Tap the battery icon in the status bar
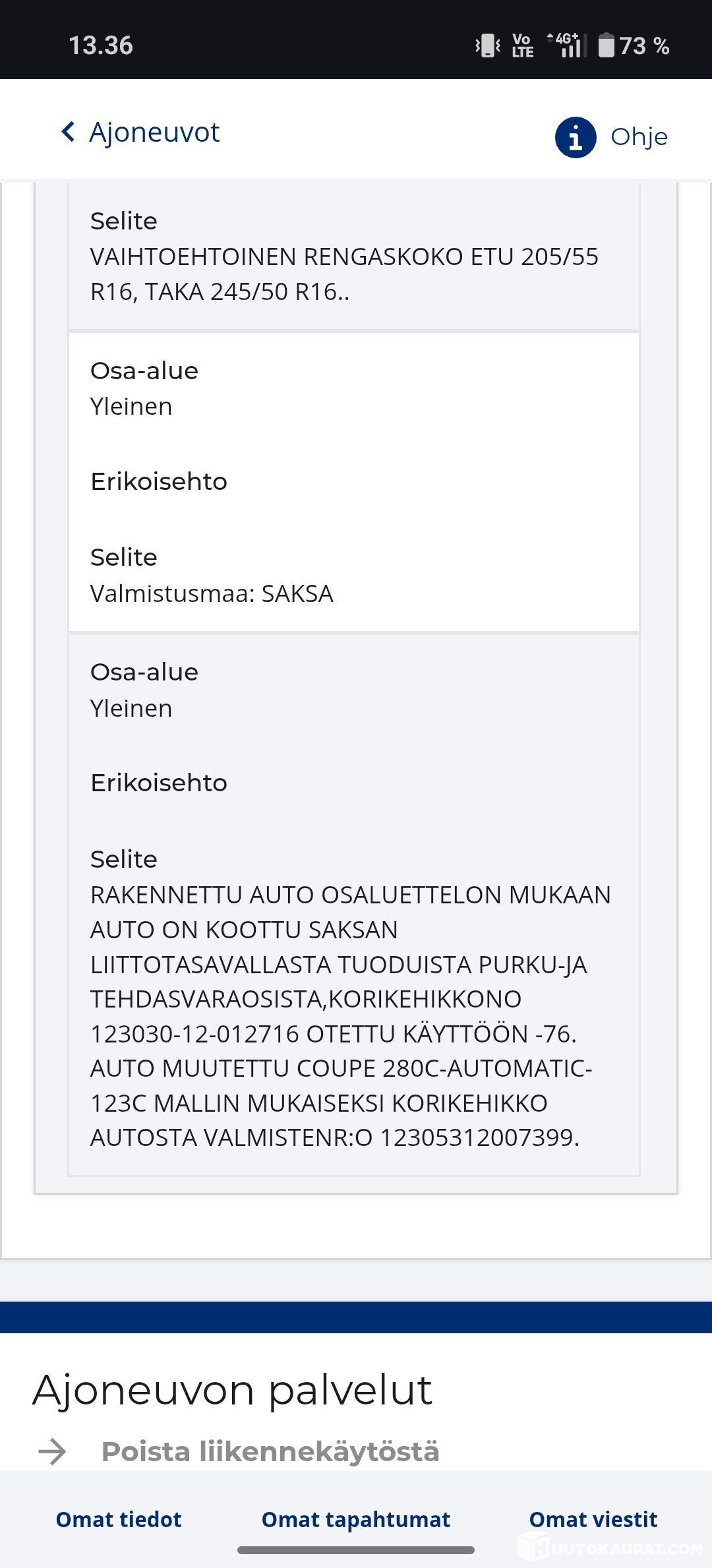Viewport: 712px width, 1568px height. tap(606, 45)
